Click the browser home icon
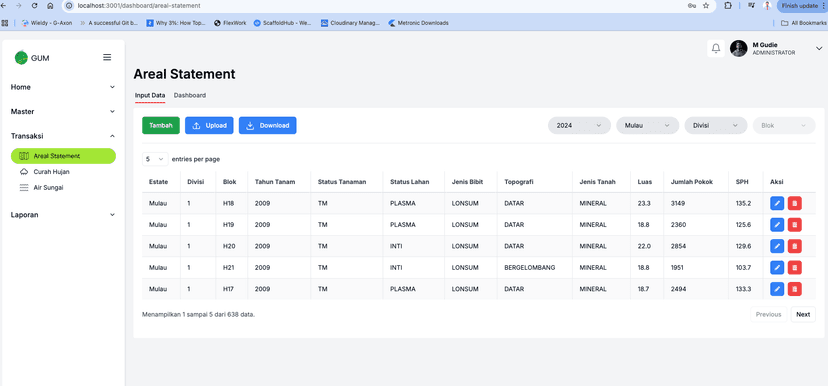 (x=50, y=5)
